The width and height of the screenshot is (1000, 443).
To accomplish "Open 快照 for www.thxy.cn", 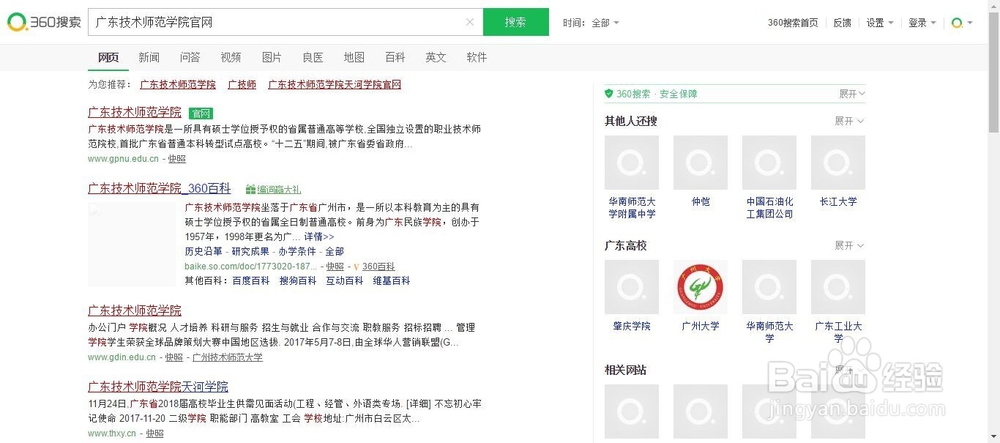I will tap(154, 433).
